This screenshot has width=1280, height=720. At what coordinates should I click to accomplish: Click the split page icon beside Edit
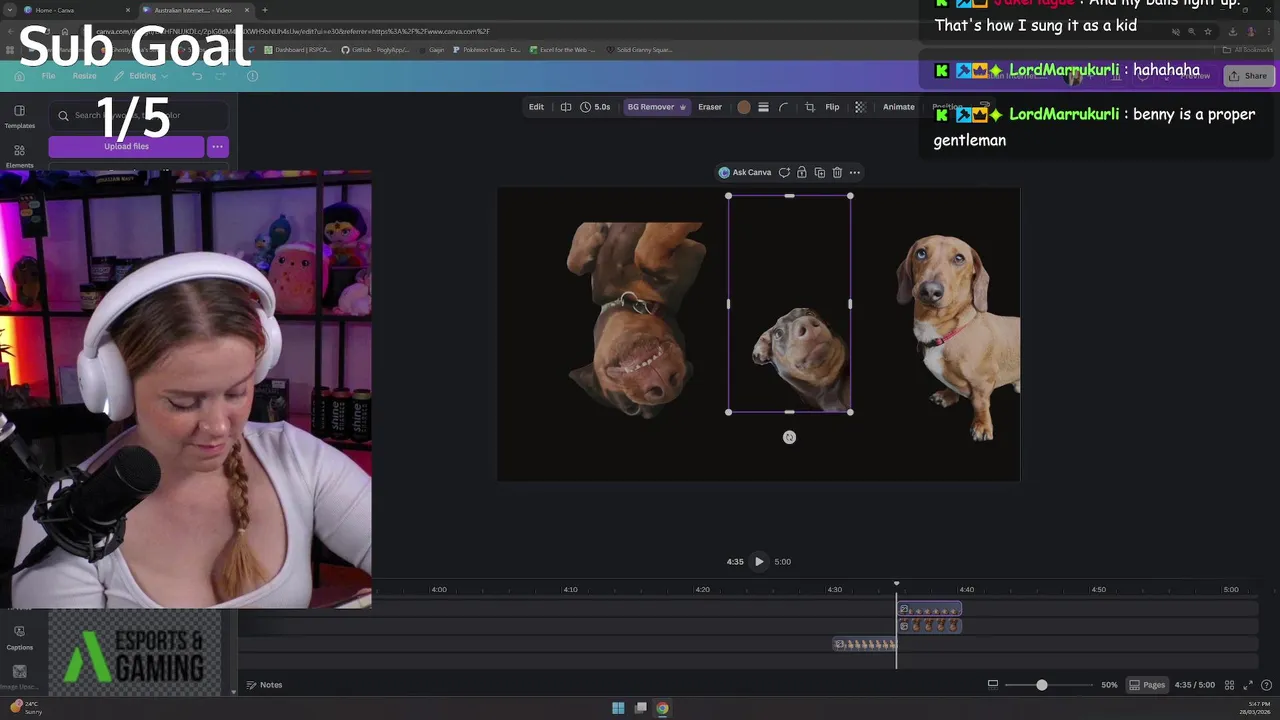(566, 107)
